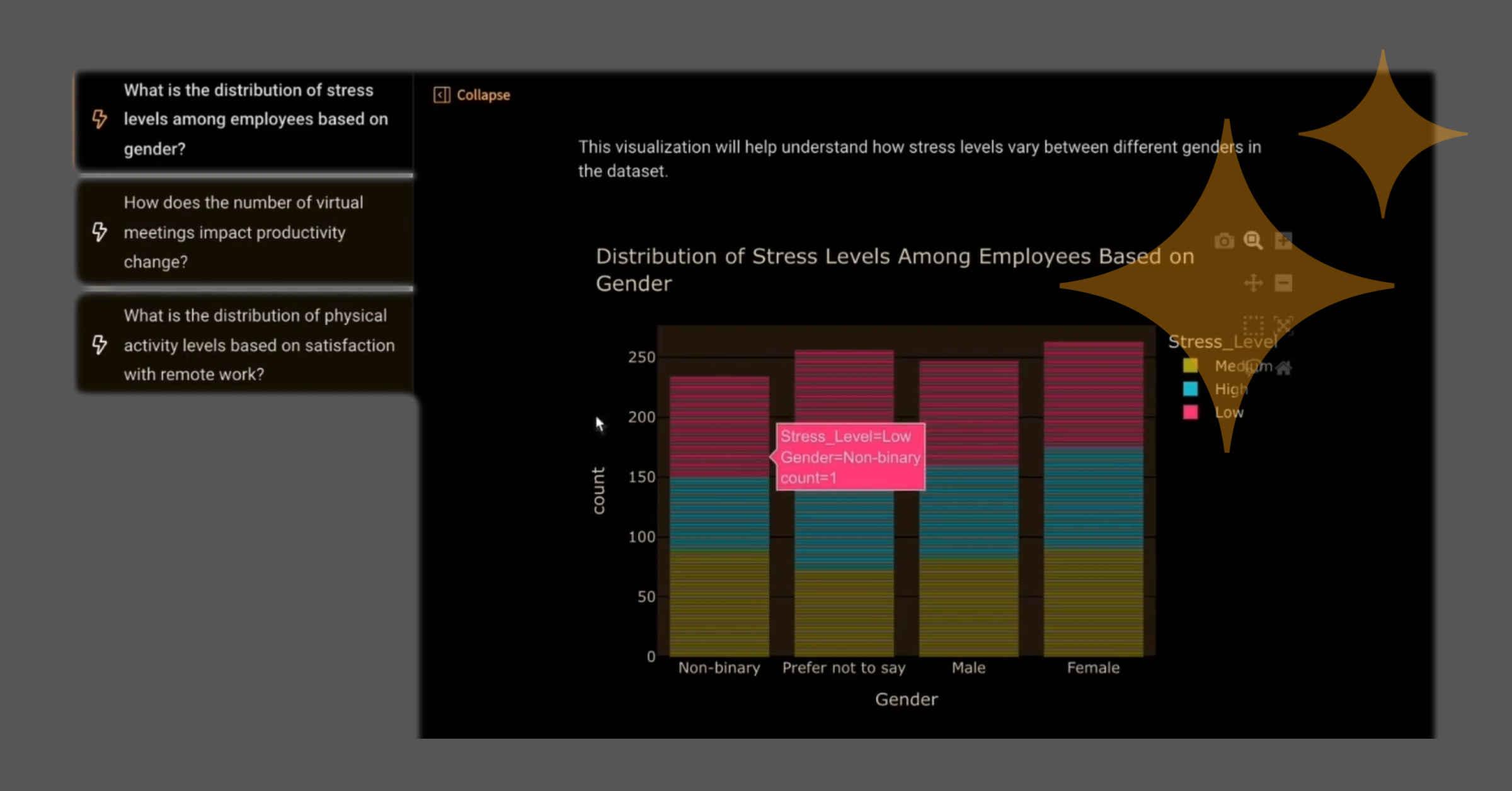Click lightning icon beside physical activity question
The width and height of the screenshot is (1512, 791).
click(x=100, y=344)
